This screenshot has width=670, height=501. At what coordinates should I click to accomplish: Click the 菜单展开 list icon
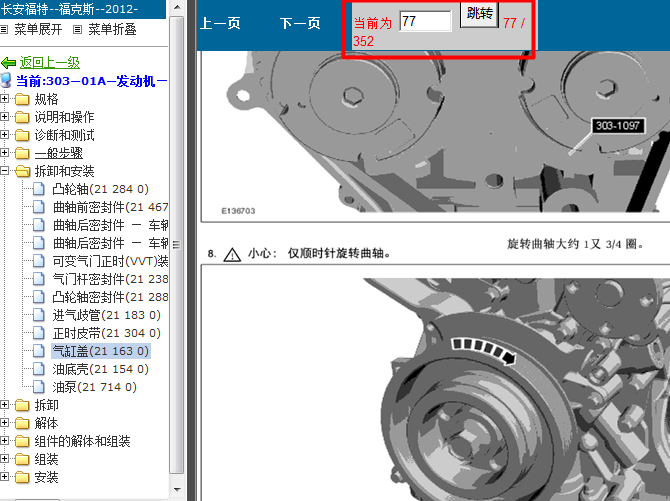[4, 29]
